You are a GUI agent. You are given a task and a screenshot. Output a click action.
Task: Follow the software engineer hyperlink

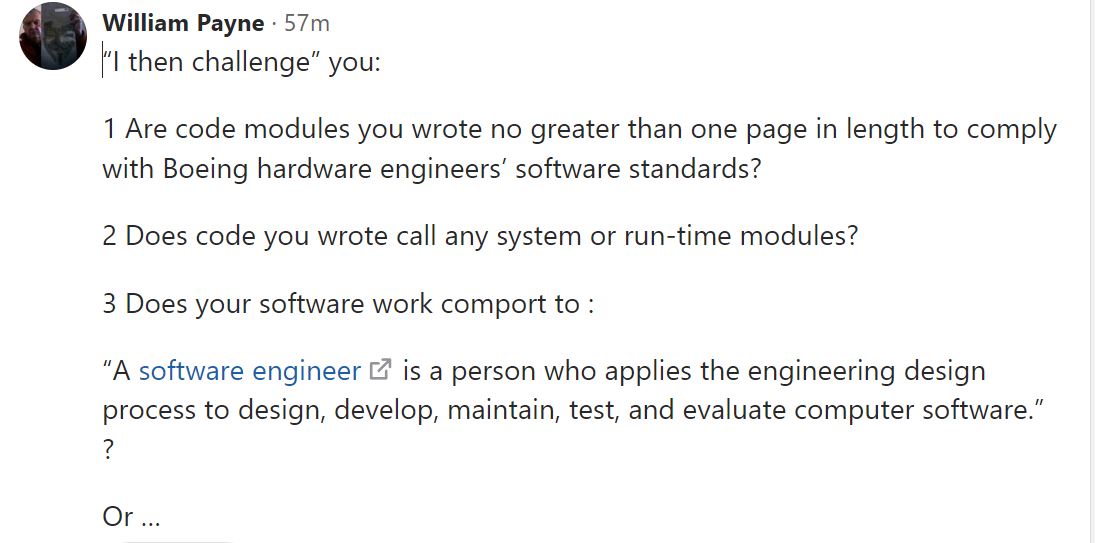tap(250, 371)
